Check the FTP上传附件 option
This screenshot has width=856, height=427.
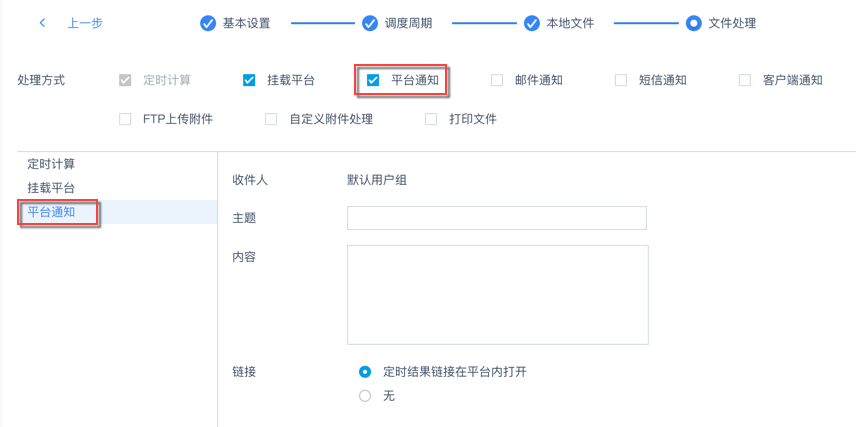(125, 119)
